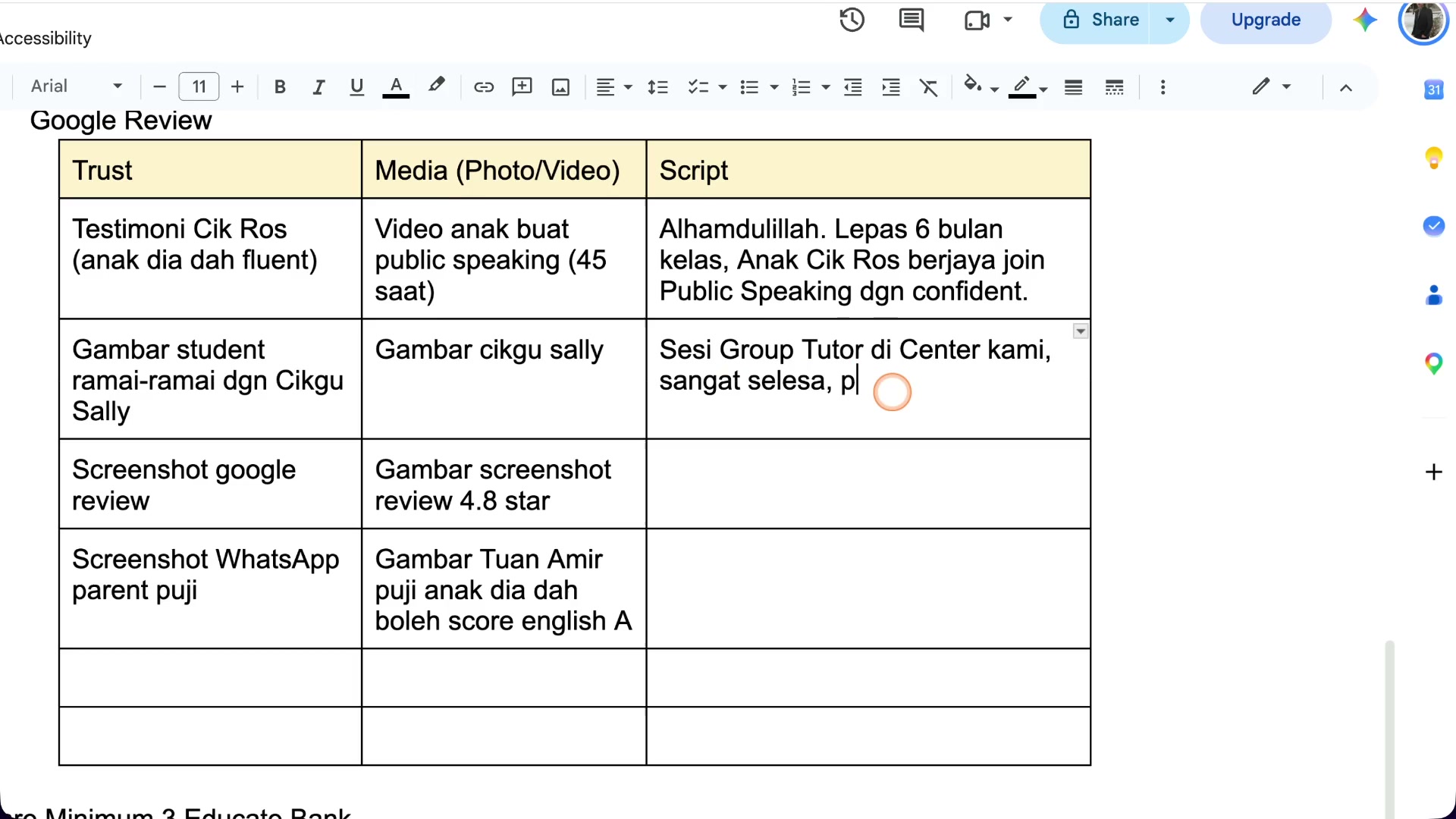The height and width of the screenshot is (819, 1456).
Task: Open Google Calendar side panel
Action: click(x=1433, y=89)
